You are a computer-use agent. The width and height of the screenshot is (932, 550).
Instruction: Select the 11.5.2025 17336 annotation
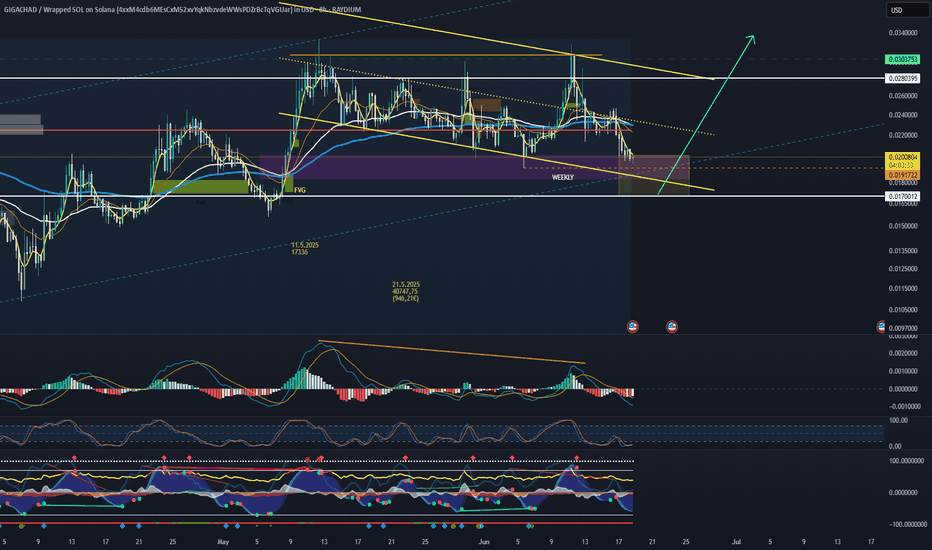tap(304, 249)
